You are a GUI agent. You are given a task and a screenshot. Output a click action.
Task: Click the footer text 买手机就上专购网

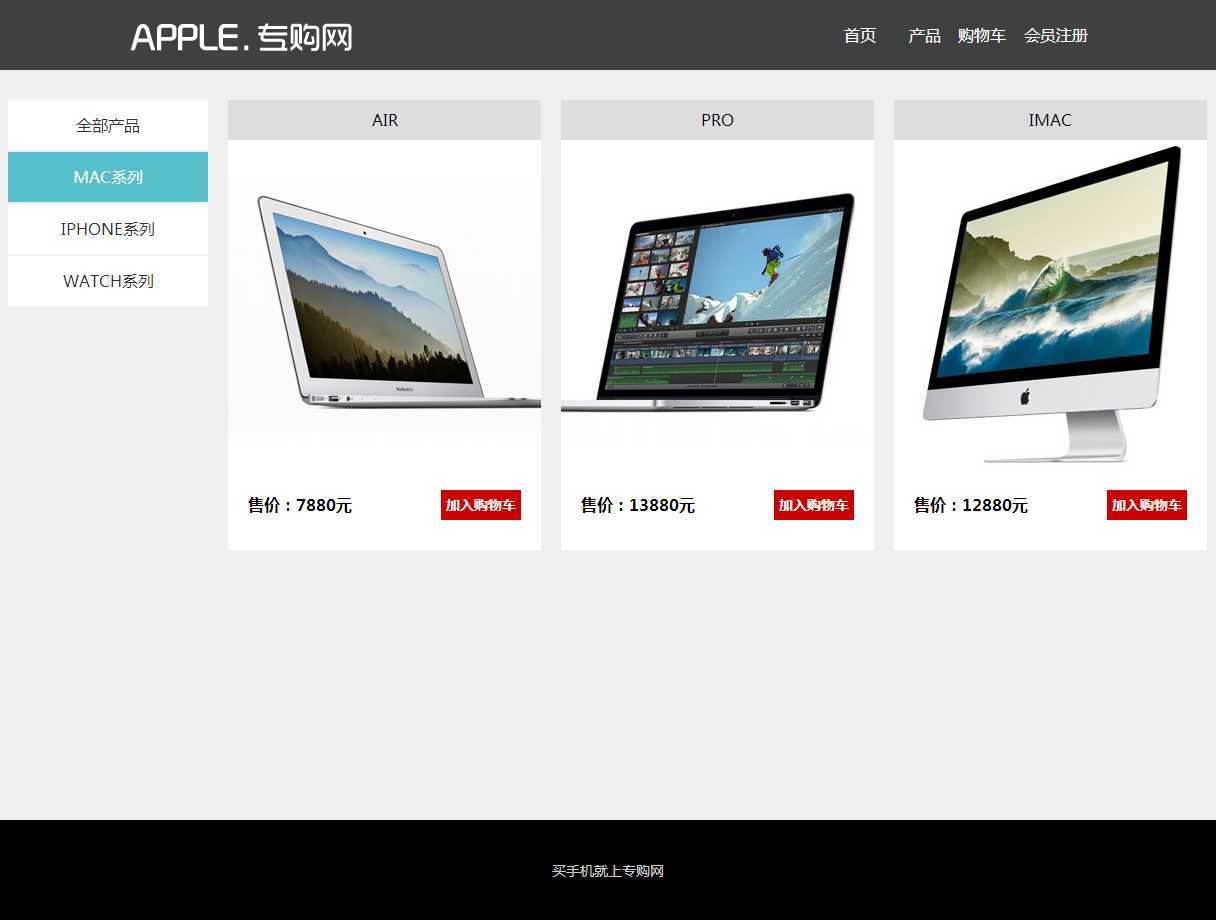coord(608,871)
